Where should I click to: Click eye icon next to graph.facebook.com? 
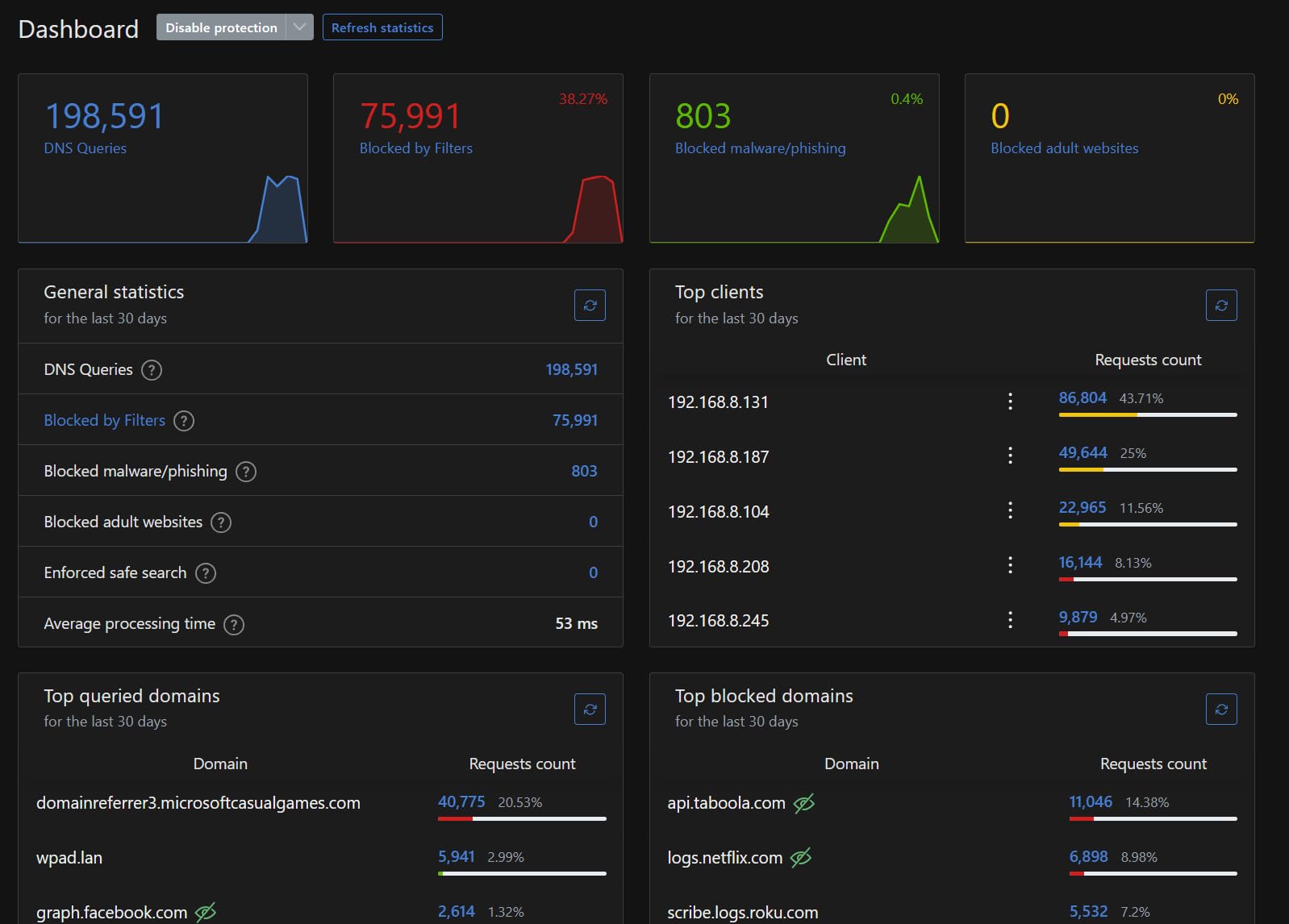point(206,912)
